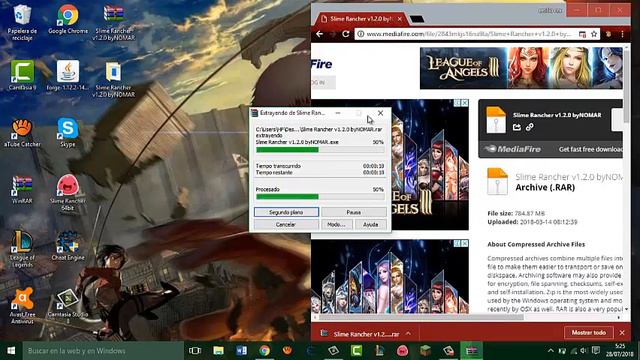Open the Cheat Engine desktop shortcut
The image size is (640, 360).
click(68, 246)
